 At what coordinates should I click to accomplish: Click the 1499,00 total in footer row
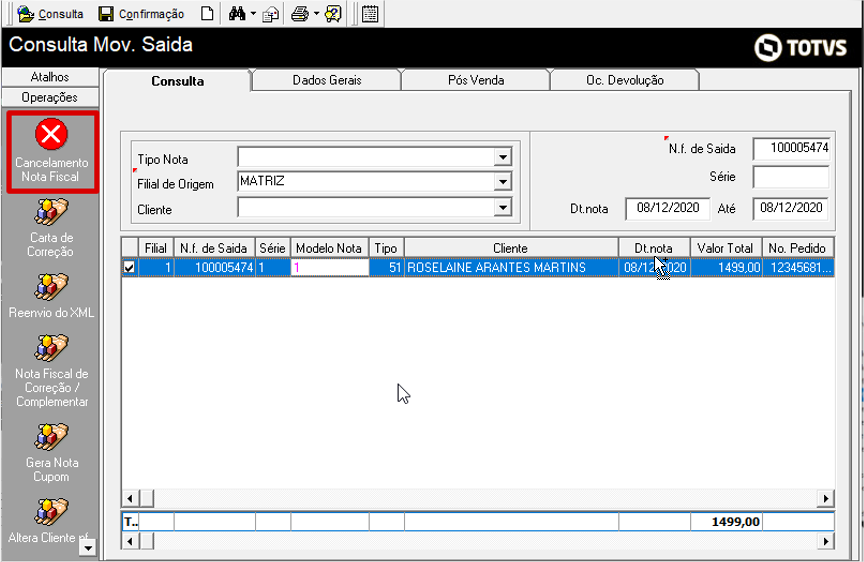[726, 522]
